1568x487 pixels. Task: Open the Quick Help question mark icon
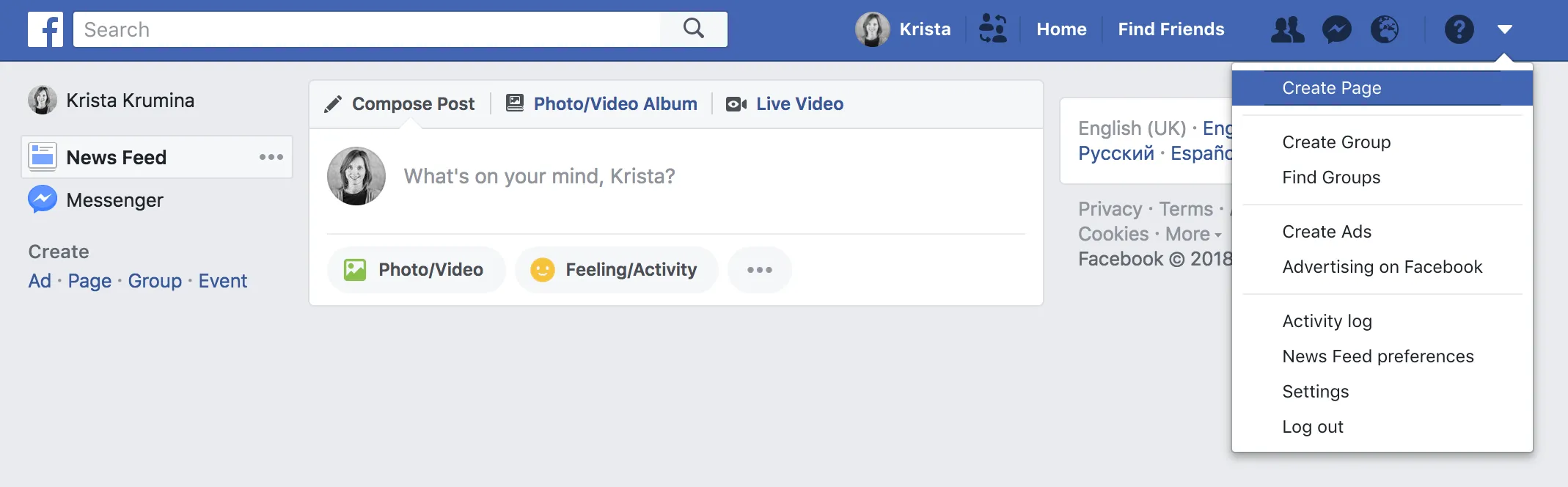(x=1459, y=29)
